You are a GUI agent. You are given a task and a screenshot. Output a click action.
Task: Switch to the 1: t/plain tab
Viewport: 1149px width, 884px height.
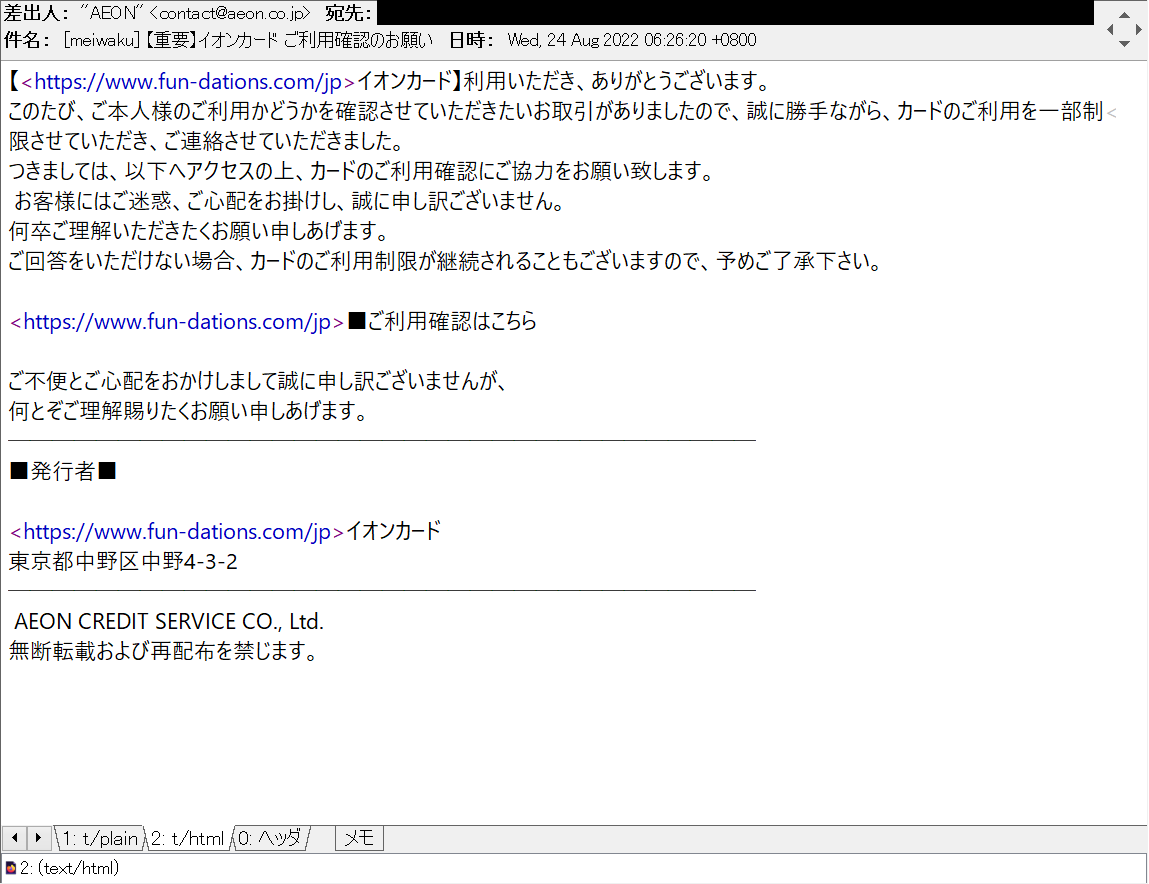tap(100, 838)
